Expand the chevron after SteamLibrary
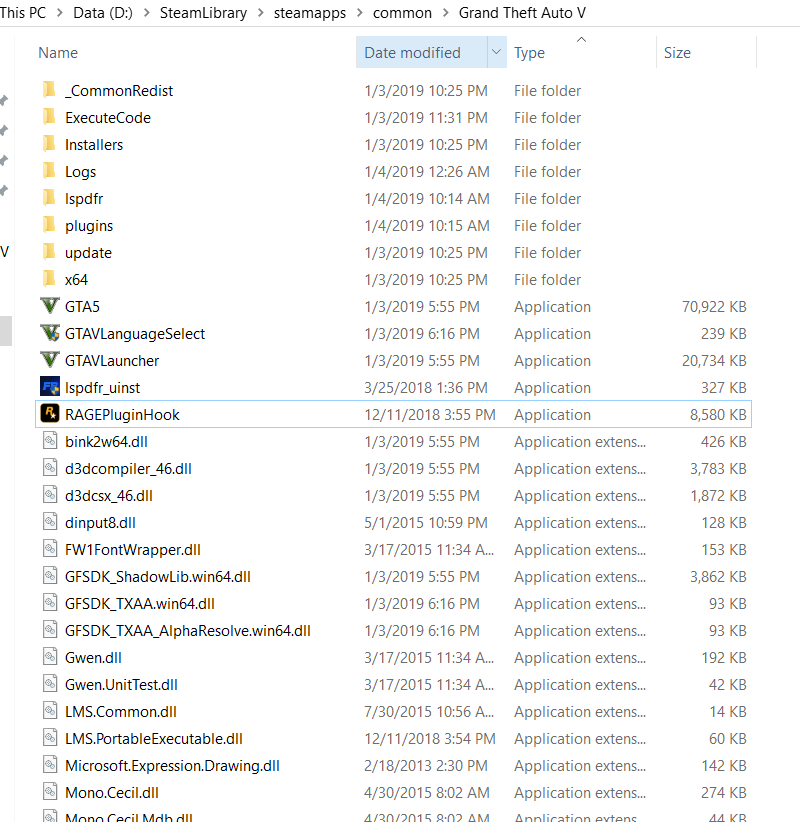 (x=261, y=13)
